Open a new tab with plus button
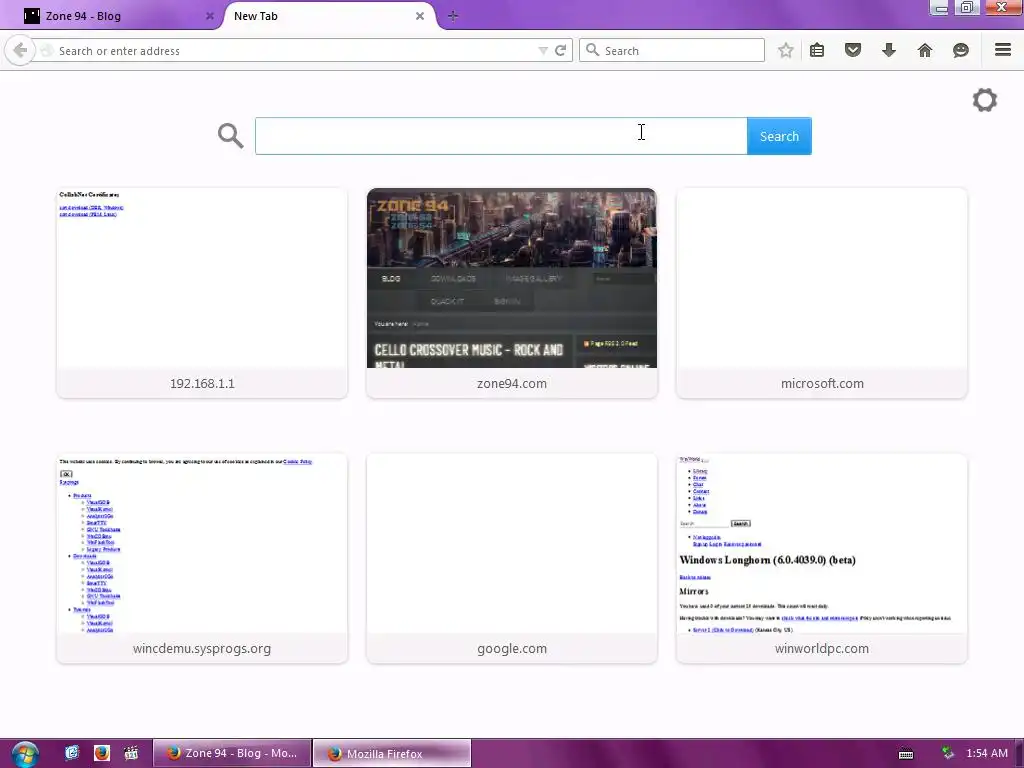This screenshot has height=768, width=1024. pyautogui.click(x=453, y=16)
